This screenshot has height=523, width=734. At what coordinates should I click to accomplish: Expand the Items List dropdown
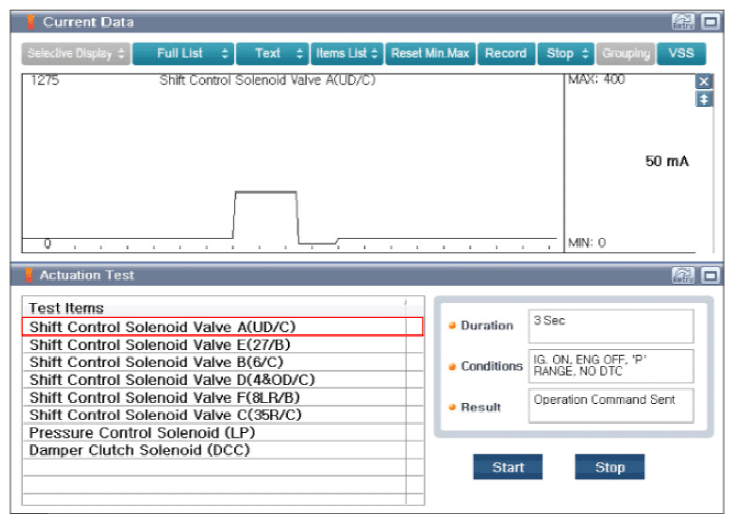[x=346, y=53]
